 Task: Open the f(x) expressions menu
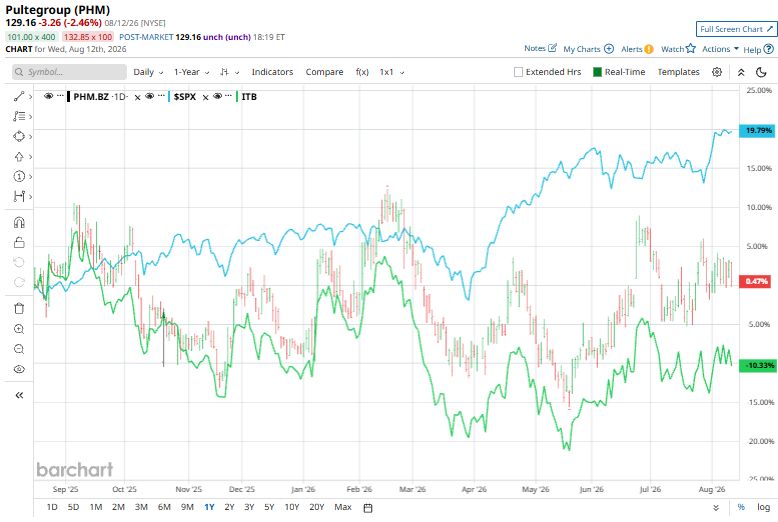click(x=362, y=72)
